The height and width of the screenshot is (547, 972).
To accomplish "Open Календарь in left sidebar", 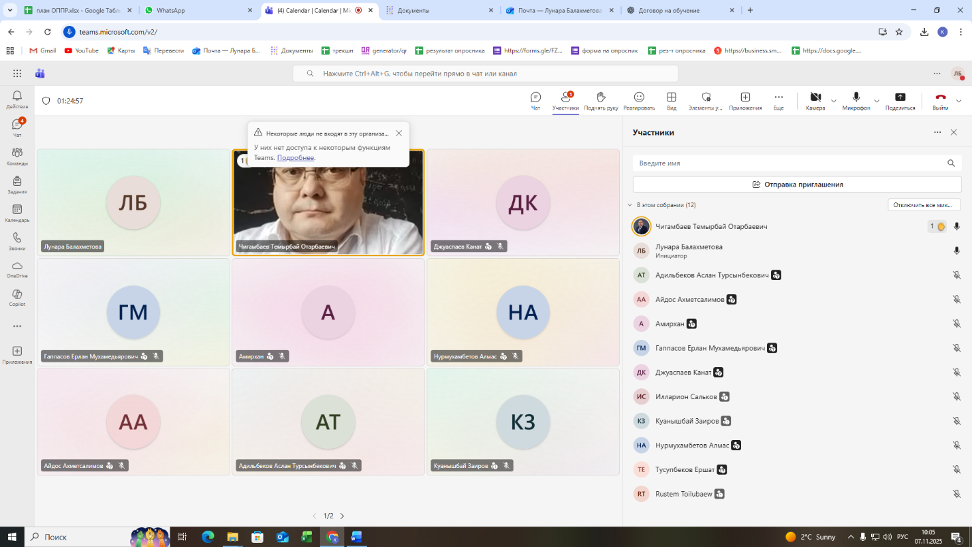I will point(17,212).
